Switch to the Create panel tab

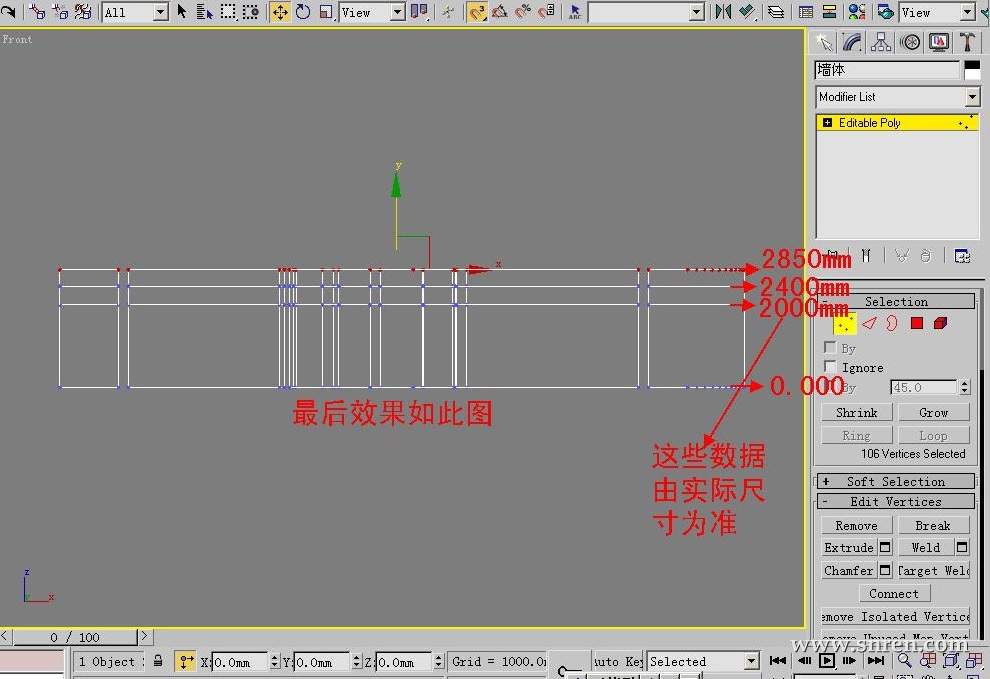pyautogui.click(x=823, y=42)
